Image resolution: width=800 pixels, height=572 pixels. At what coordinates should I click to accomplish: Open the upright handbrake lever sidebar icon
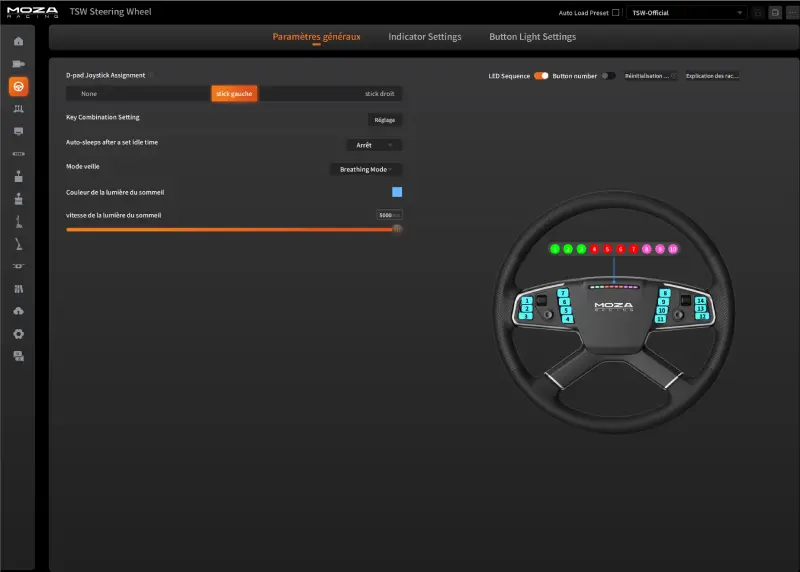point(18,221)
